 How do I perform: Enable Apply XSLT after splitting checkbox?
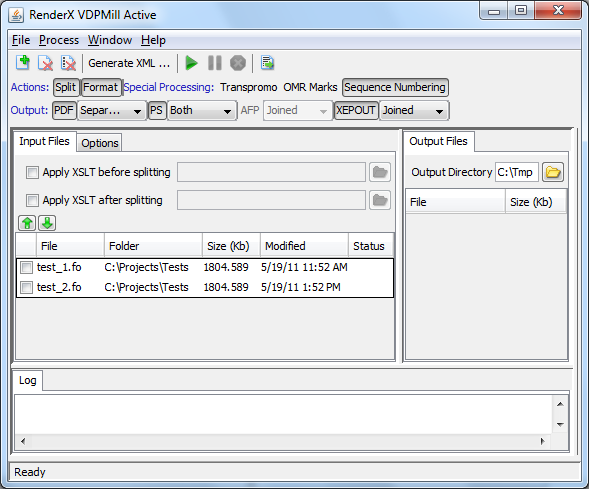(32, 200)
